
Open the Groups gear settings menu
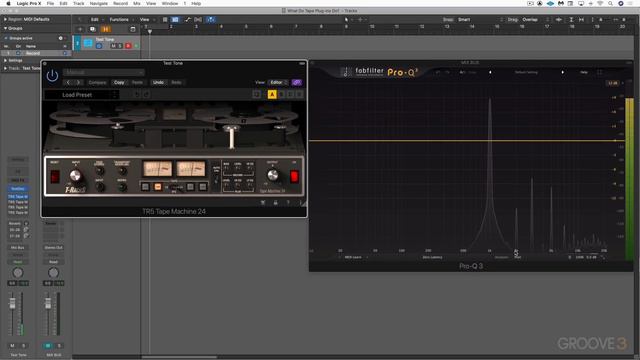point(61,38)
